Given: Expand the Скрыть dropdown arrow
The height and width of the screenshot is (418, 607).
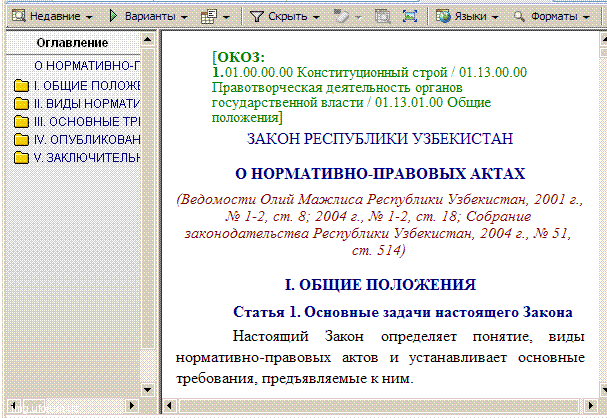Looking at the screenshot, I should pos(317,17).
